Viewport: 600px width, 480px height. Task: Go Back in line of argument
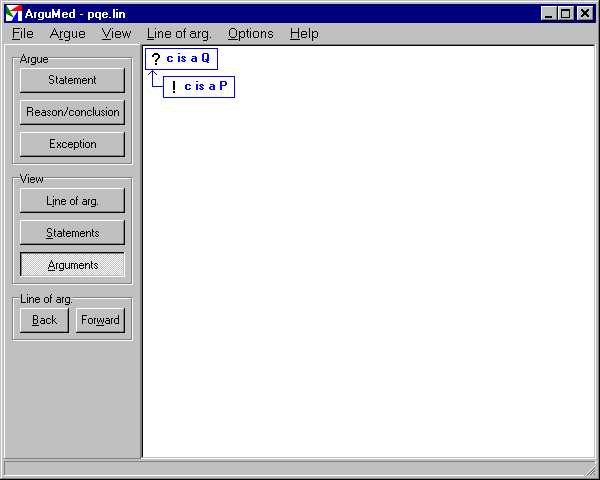(44, 320)
